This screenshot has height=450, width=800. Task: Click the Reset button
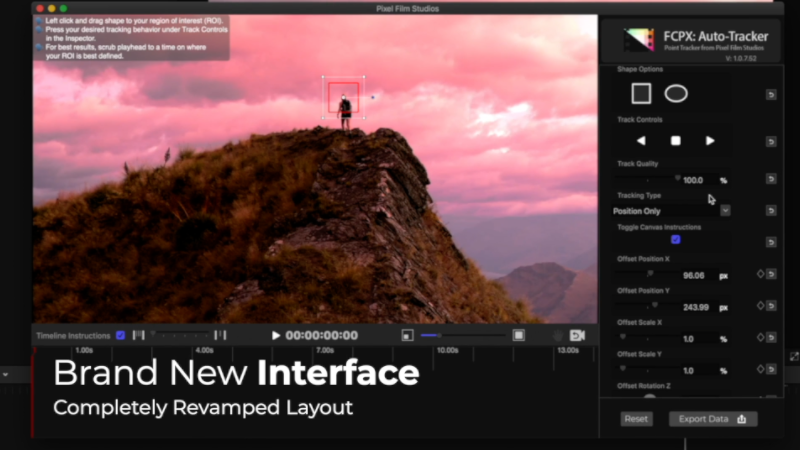click(636, 419)
